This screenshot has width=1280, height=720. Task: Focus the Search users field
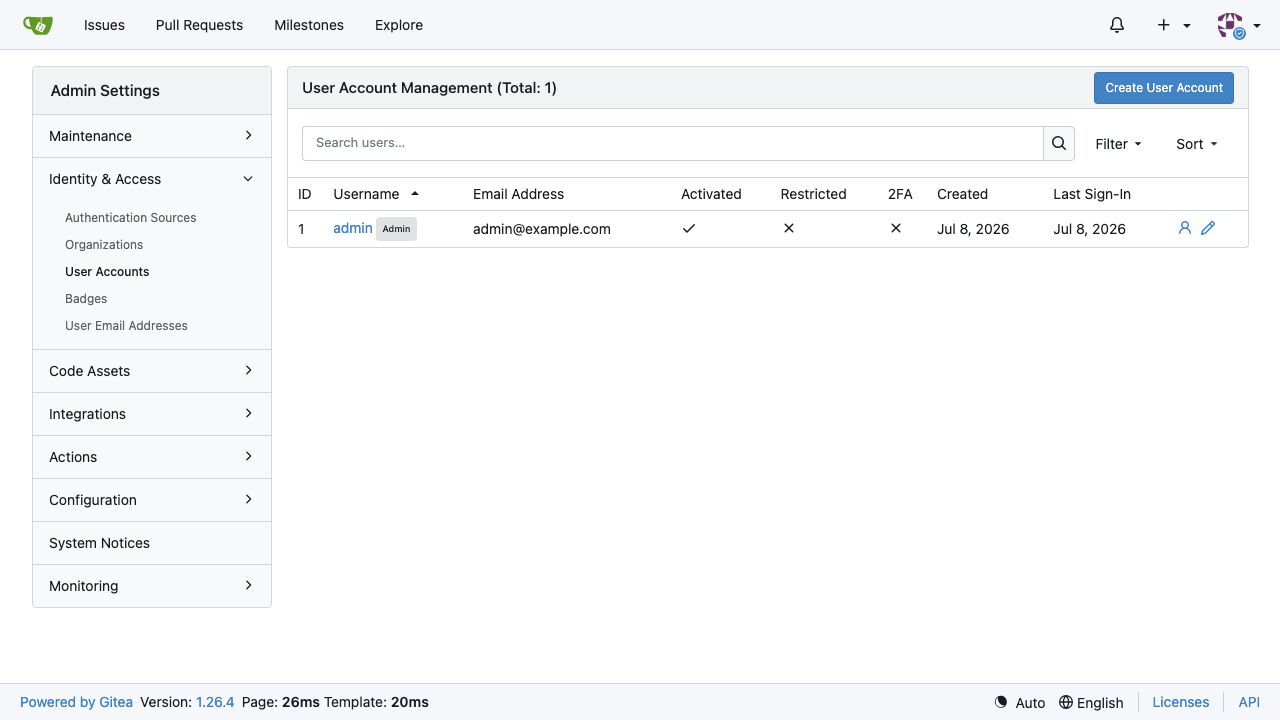click(x=673, y=143)
